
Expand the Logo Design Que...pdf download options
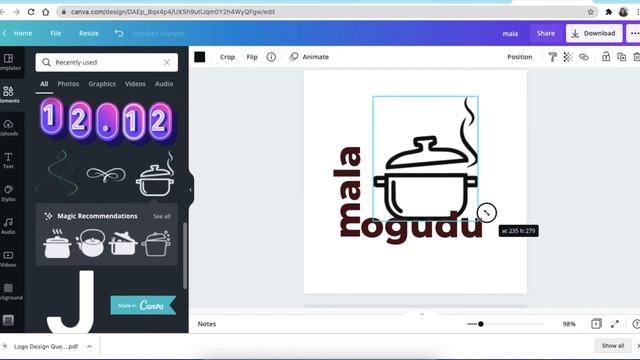click(89, 347)
